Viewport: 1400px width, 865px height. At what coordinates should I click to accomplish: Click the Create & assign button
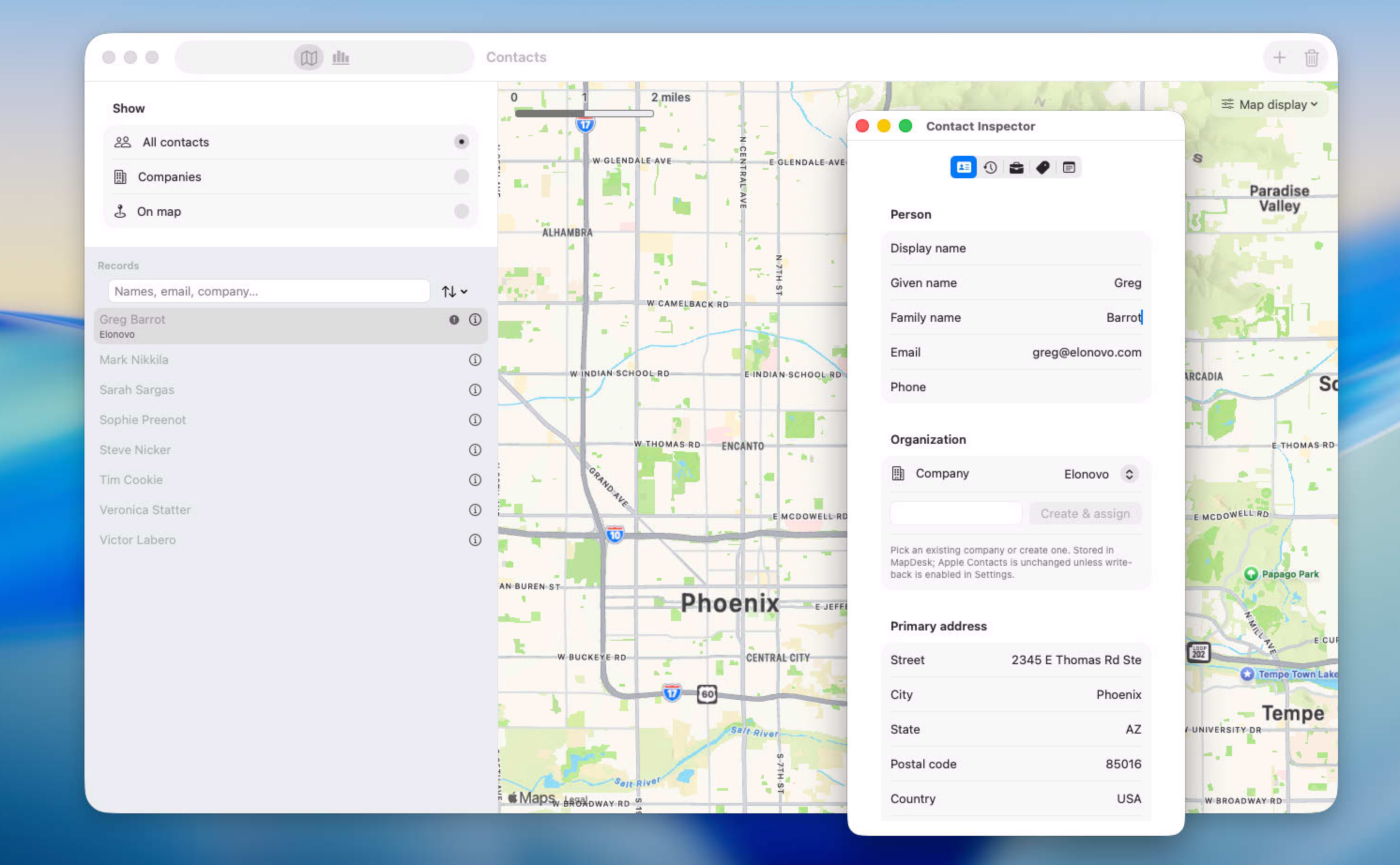tap(1085, 514)
